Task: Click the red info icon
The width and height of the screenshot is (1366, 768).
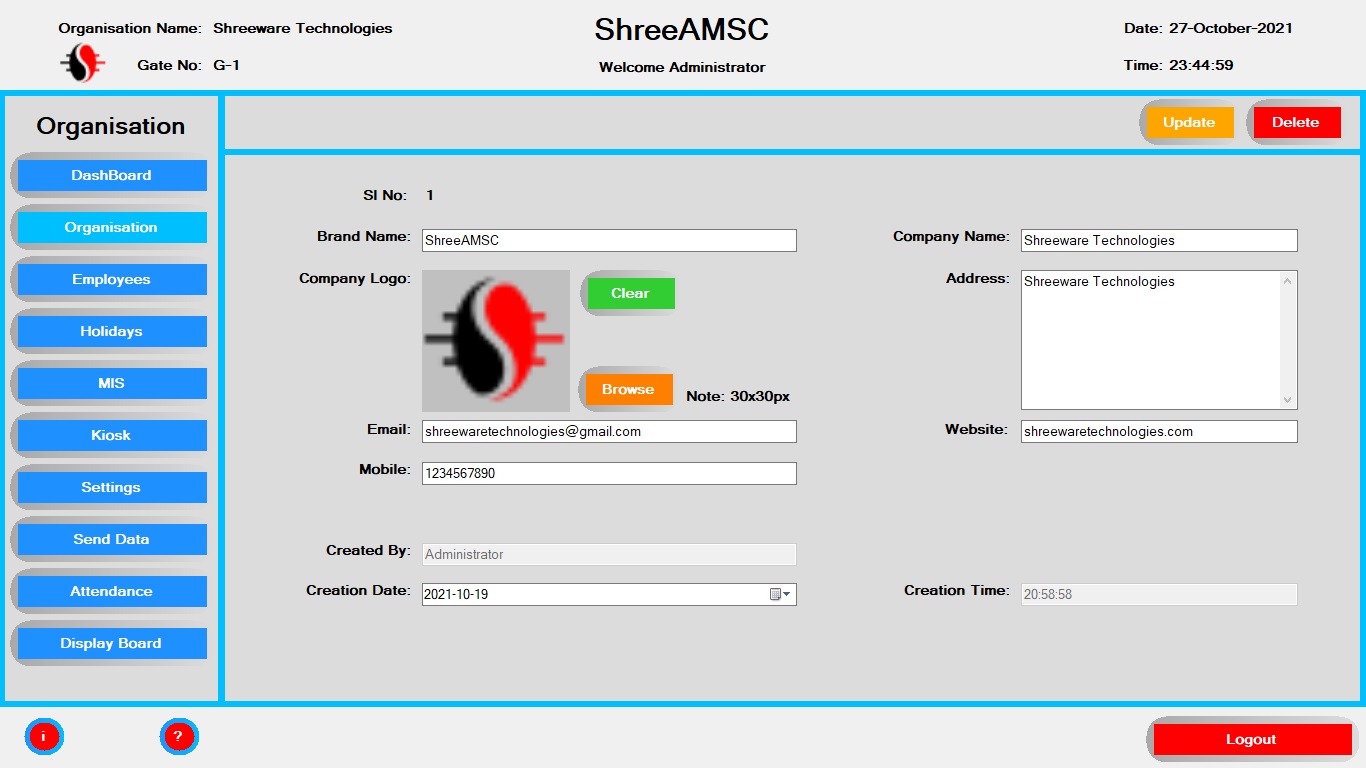Action: click(43, 737)
